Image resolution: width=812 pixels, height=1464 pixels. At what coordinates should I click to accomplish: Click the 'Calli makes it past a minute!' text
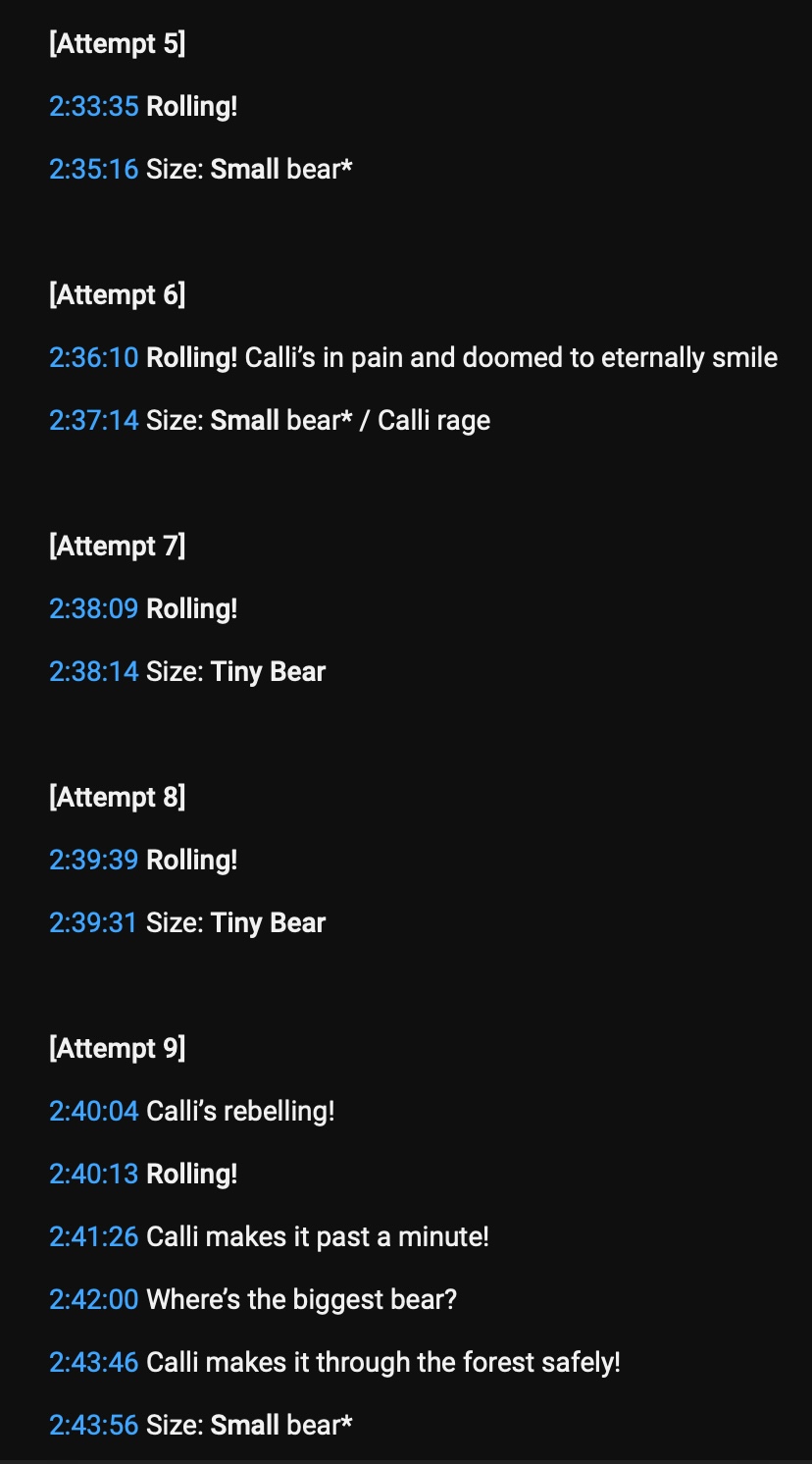318,1236
